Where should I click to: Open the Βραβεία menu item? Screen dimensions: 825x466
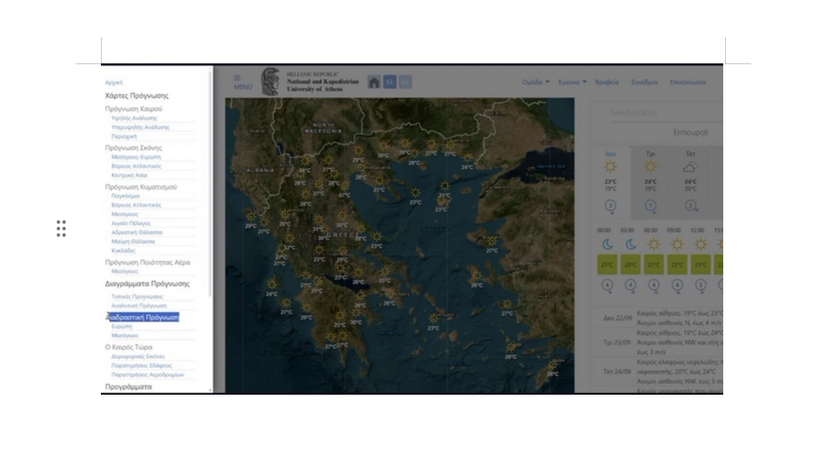point(607,82)
